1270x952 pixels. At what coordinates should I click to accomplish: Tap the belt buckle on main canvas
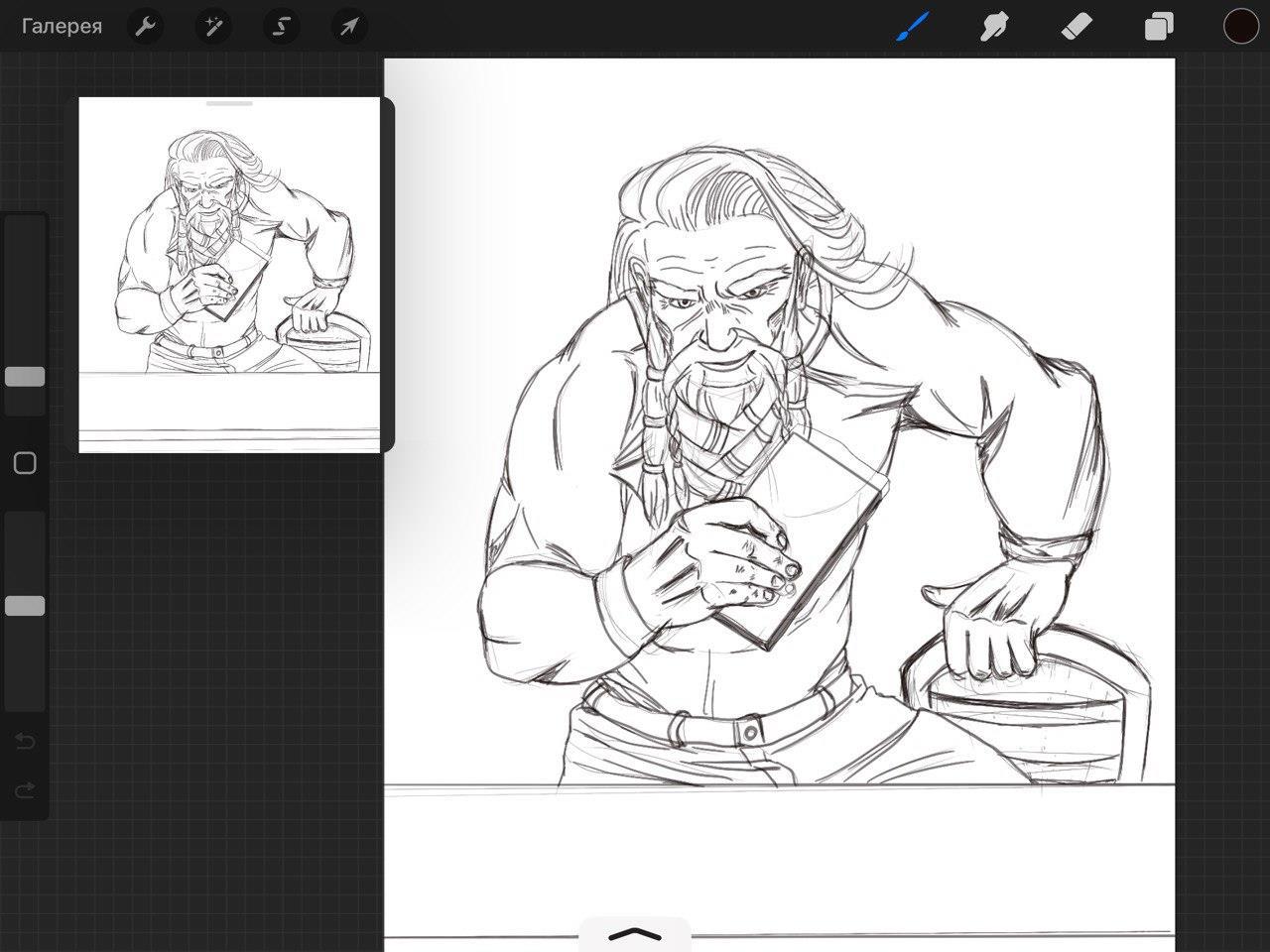pyautogui.click(x=750, y=732)
